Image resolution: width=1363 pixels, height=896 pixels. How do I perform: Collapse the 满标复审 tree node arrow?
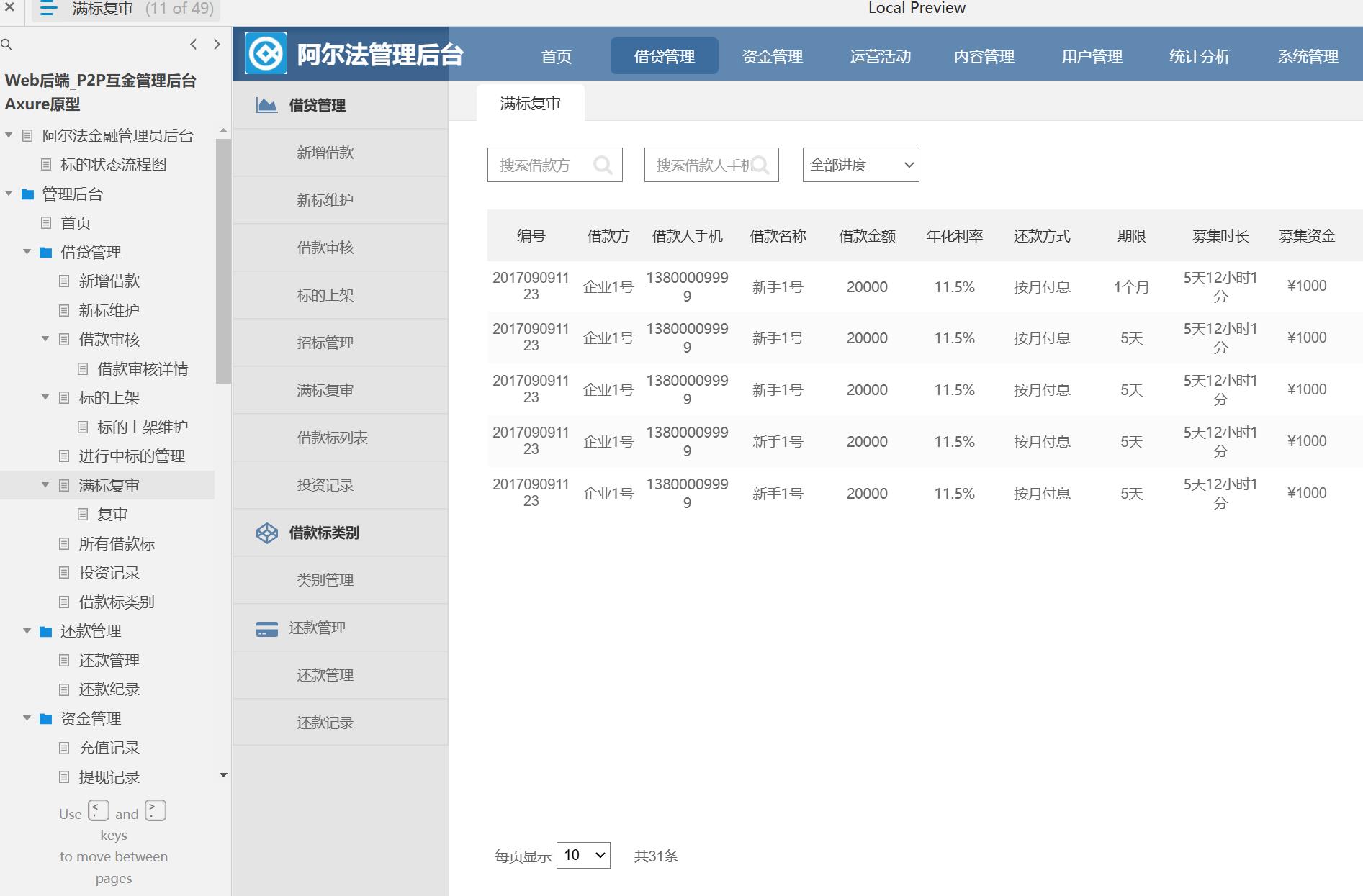tap(45, 485)
